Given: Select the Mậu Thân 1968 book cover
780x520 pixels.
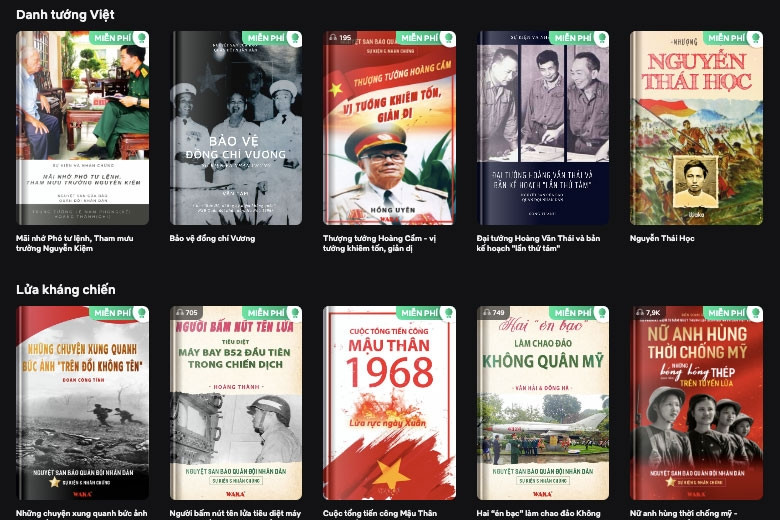Looking at the screenshot, I should 389,403.
